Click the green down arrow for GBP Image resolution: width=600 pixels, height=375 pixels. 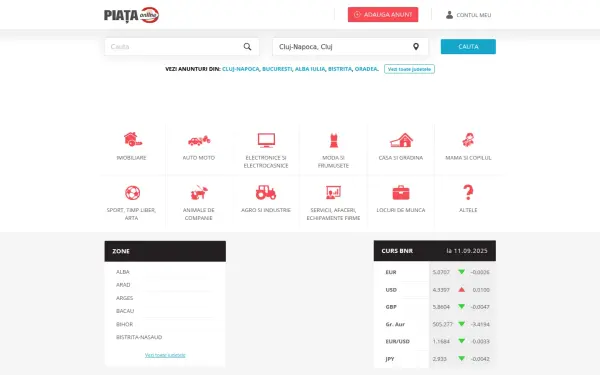pyautogui.click(x=461, y=307)
